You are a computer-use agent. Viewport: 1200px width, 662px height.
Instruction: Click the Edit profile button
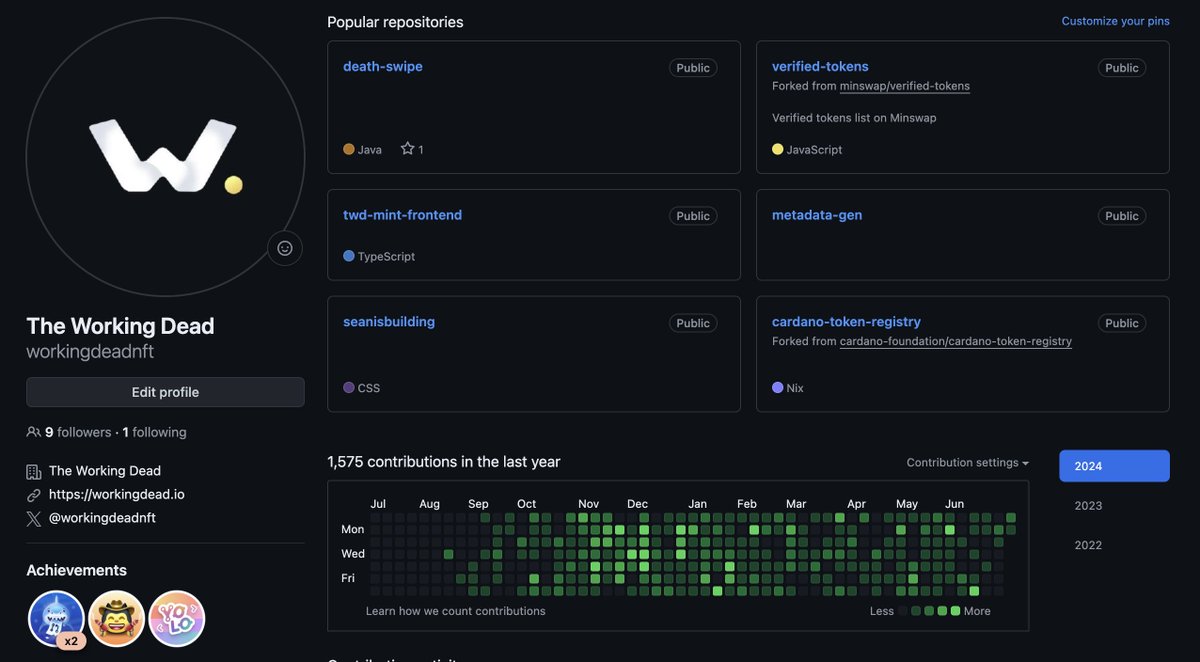(x=165, y=391)
